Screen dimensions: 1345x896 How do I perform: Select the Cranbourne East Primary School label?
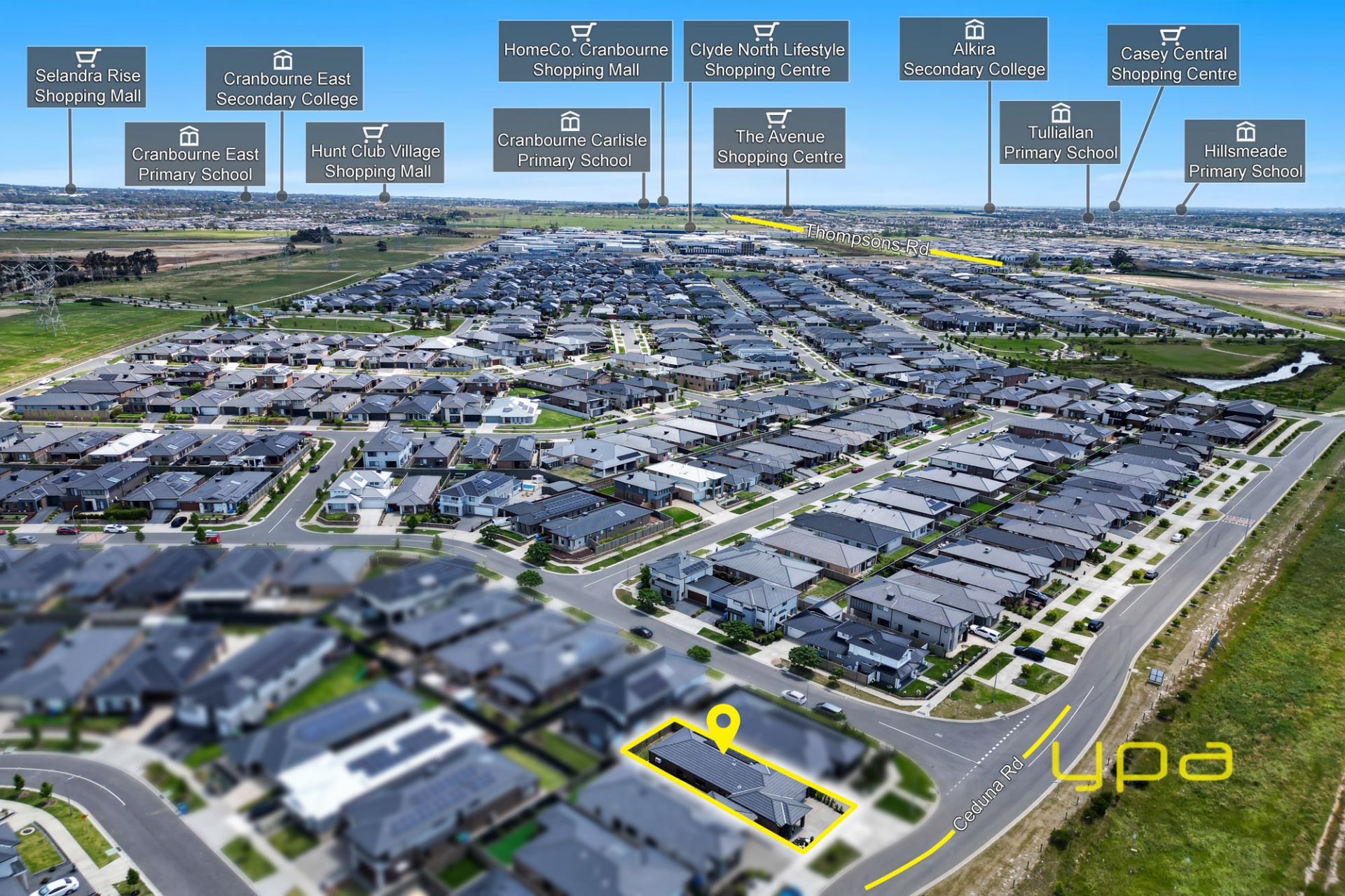195,164
